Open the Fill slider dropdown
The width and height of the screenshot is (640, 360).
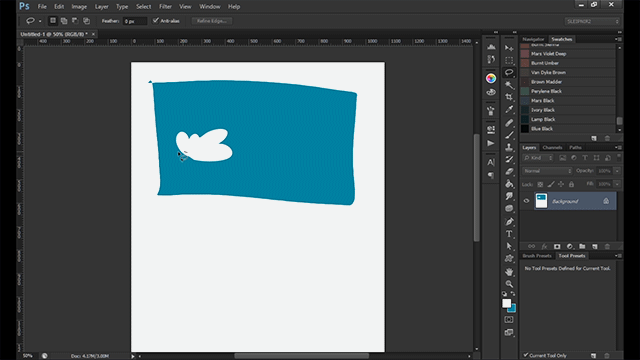pos(617,184)
